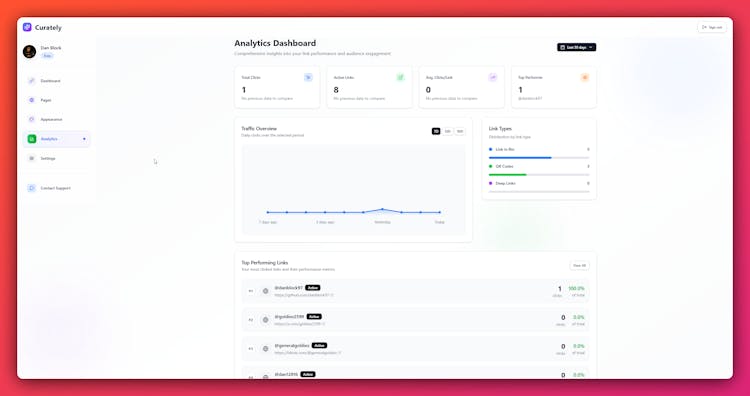Open the Appearance sidebar icon
The height and width of the screenshot is (396, 750).
point(32,119)
